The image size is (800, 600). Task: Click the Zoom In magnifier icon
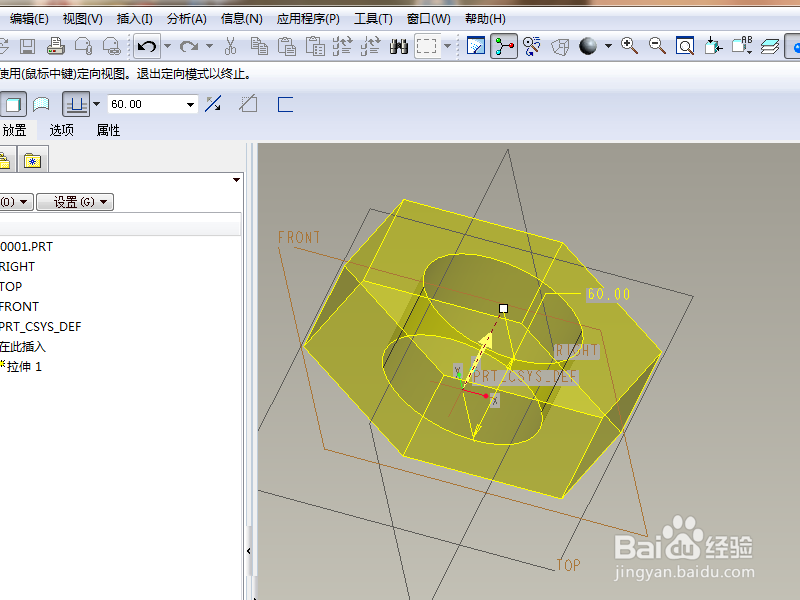(x=629, y=46)
